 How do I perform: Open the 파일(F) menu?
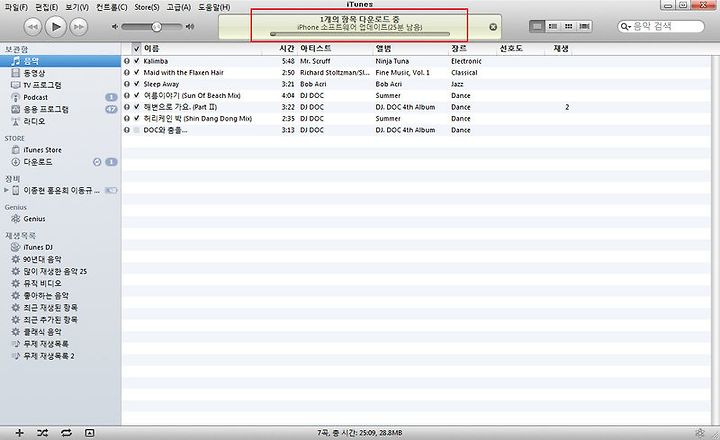pos(16,7)
